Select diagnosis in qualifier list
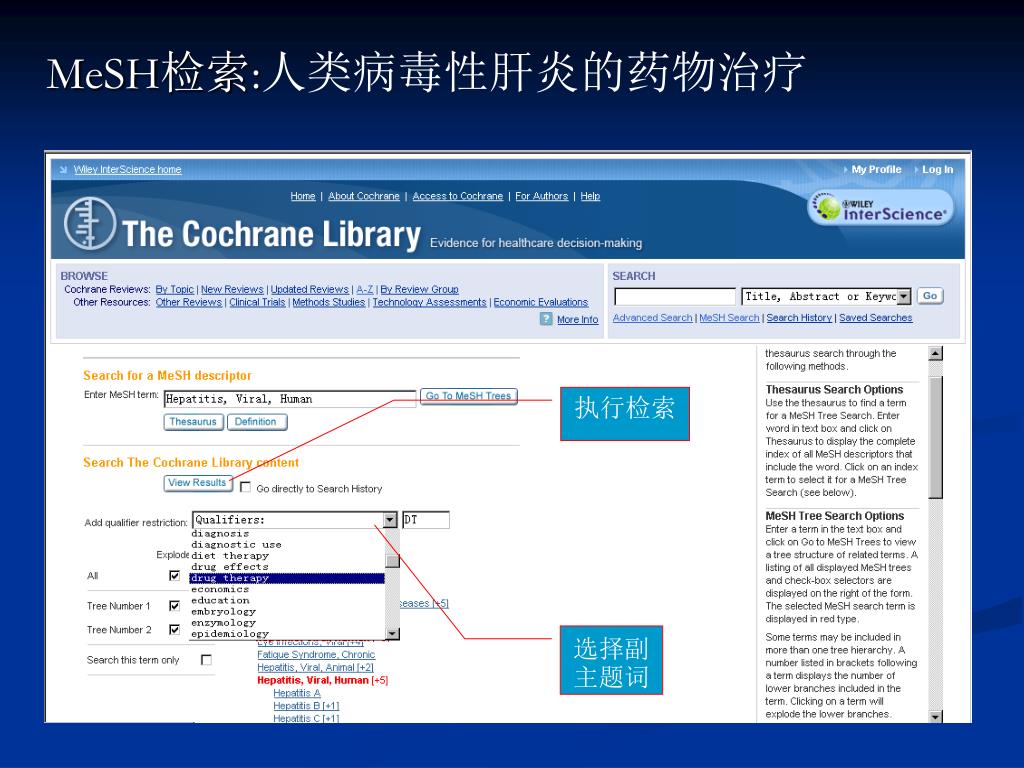The width and height of the screenshot is (1024, 768). [287, 534]
